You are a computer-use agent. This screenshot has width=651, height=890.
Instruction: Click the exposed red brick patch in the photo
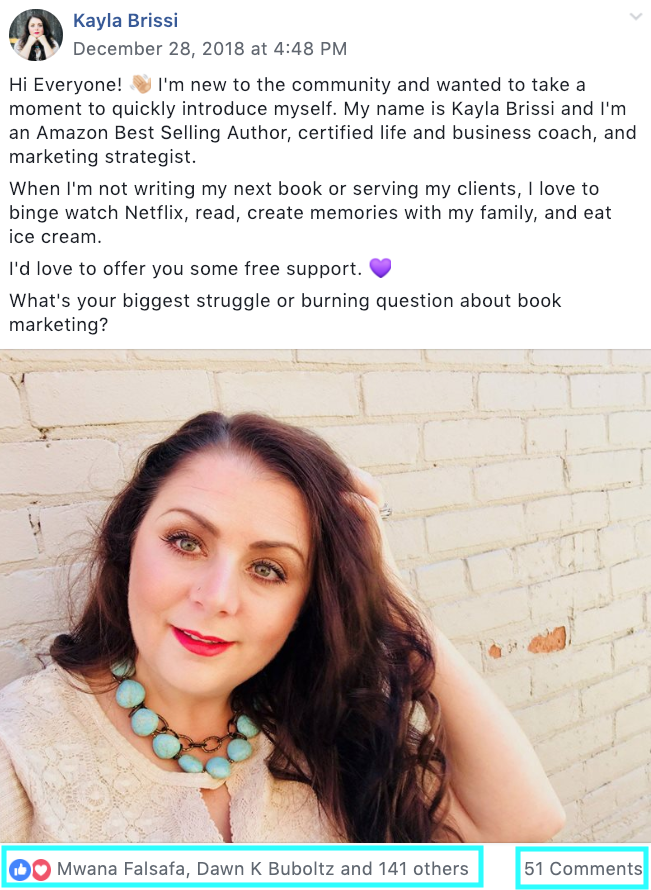[x=547, y=640]
